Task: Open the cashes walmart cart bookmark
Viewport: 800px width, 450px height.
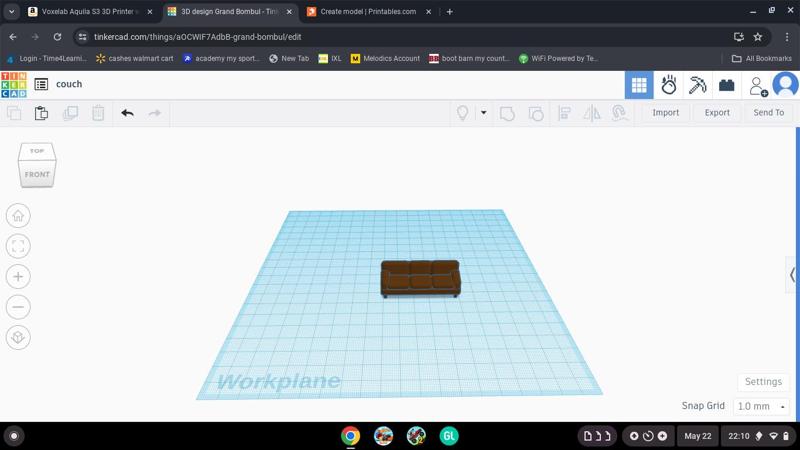Action: [135, 59]
